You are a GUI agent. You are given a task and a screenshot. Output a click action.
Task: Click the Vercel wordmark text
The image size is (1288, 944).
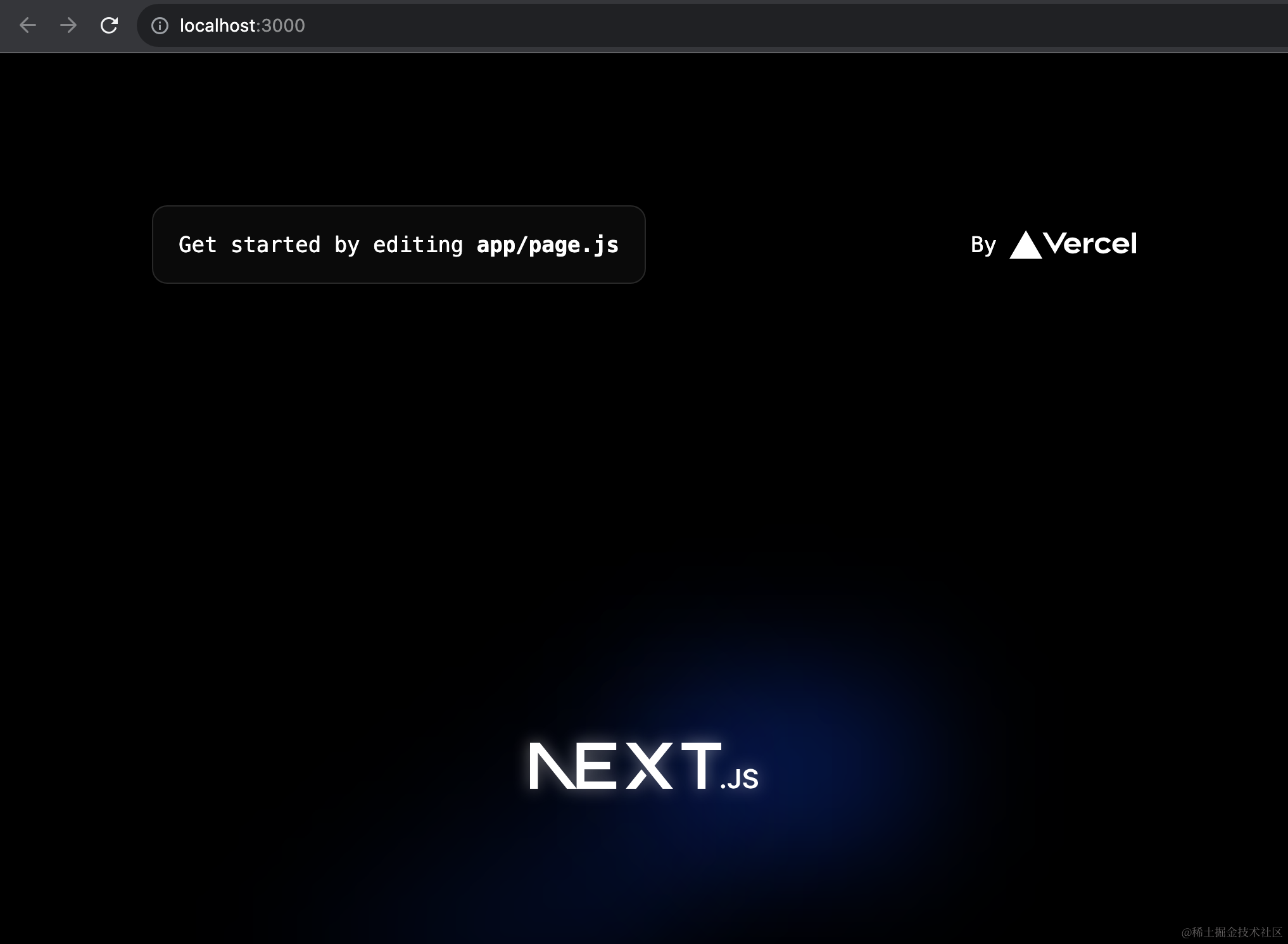1090,244
